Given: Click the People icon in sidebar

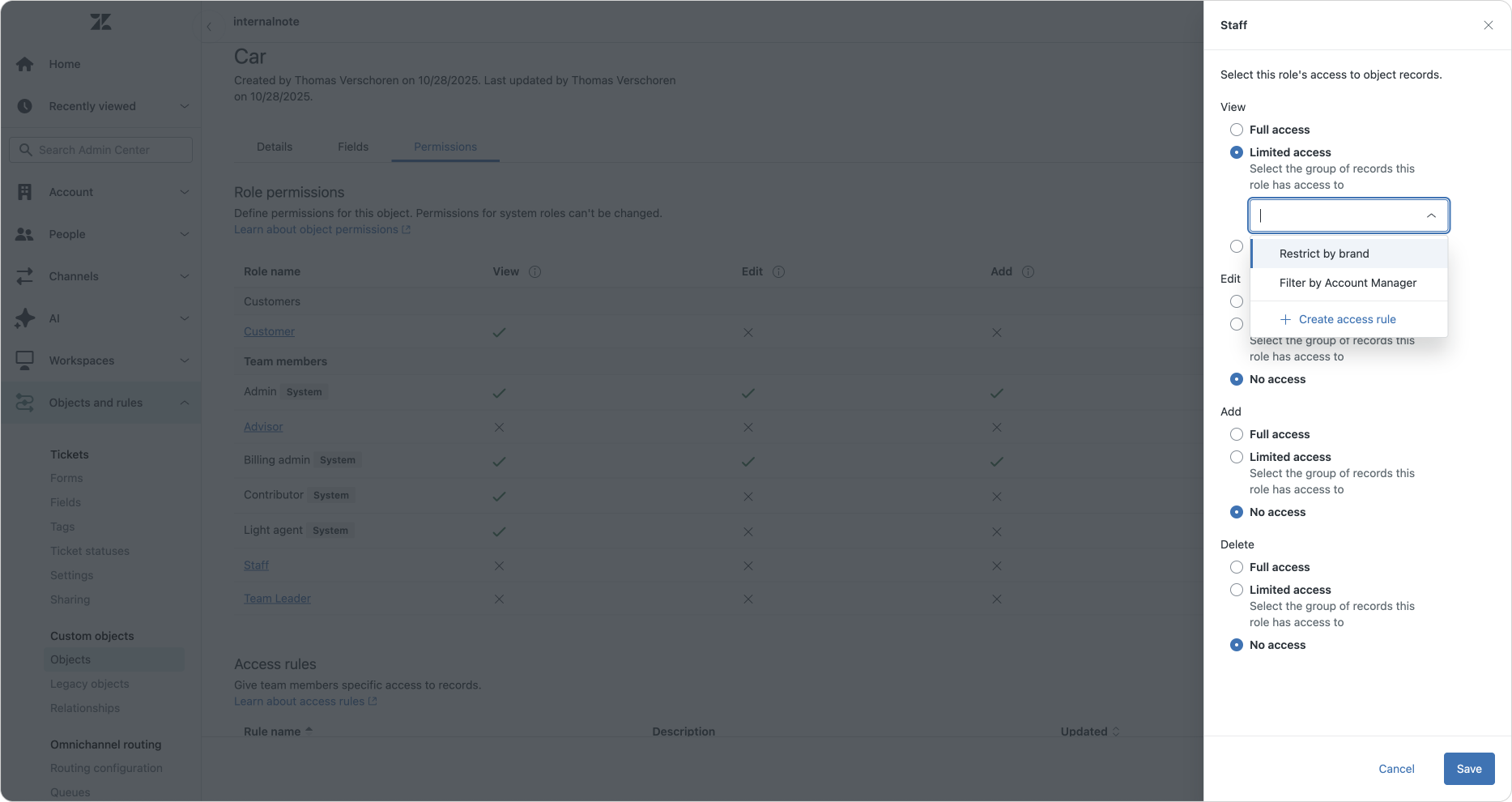Looking at the screenshot, I should 25,234.
